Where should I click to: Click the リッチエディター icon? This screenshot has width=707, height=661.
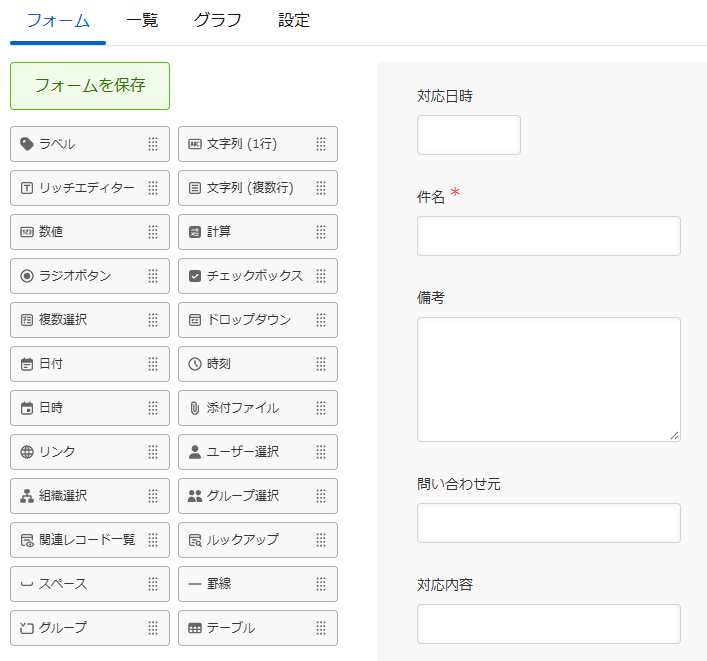27,188
